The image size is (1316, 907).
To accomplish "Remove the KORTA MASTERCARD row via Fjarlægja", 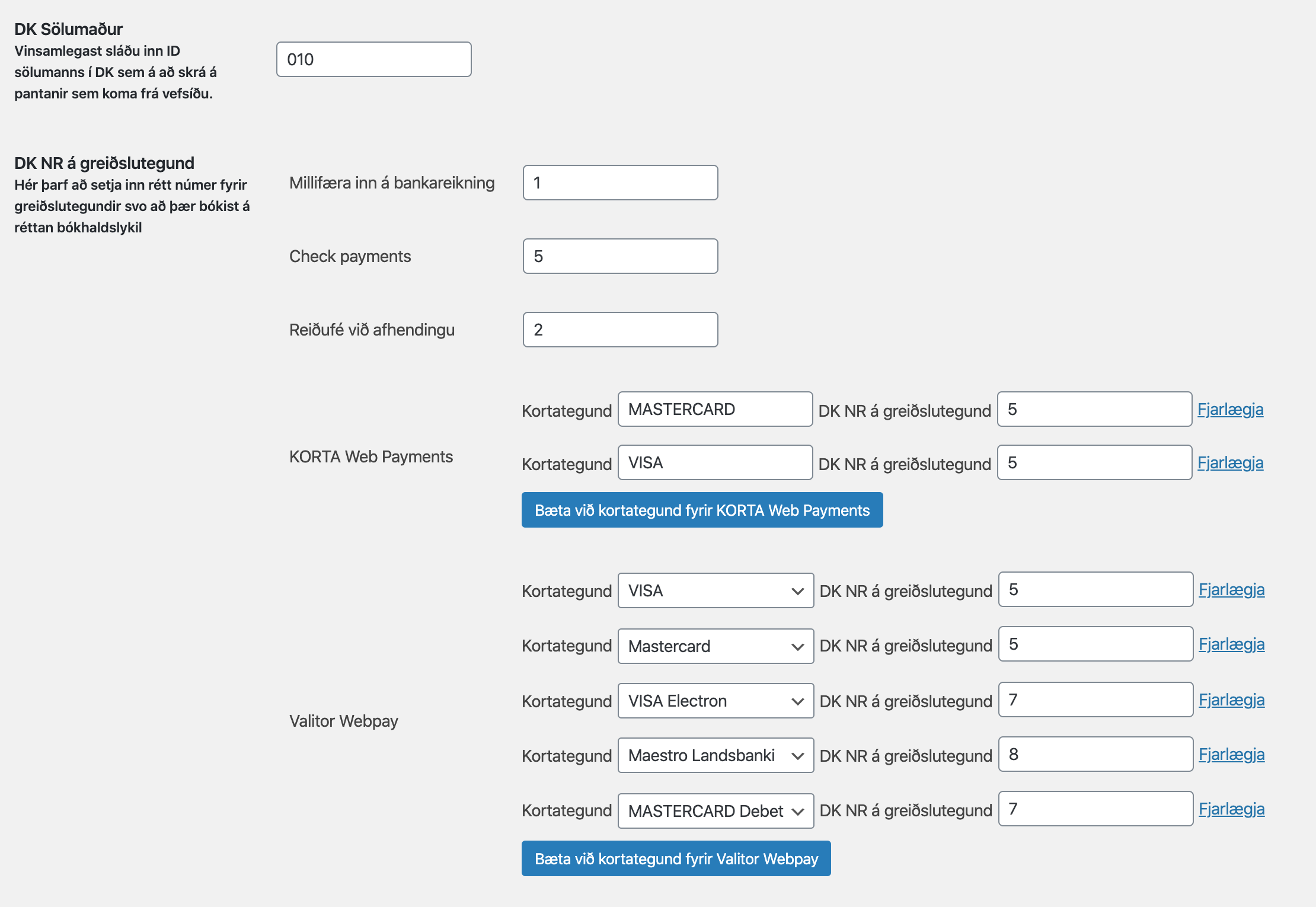I will pyautogui.click(x=1231, y=410).
